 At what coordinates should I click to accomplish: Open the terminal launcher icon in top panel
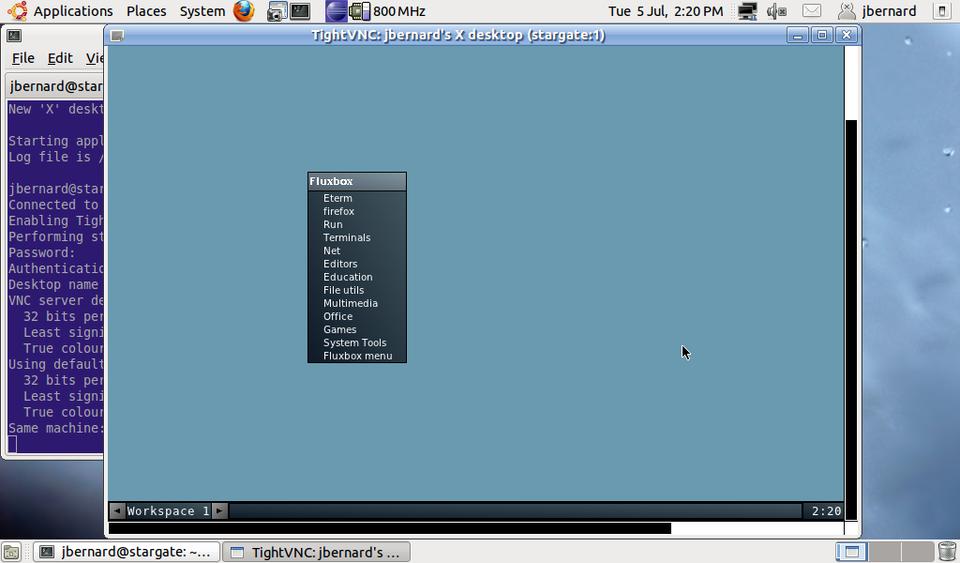300,11
